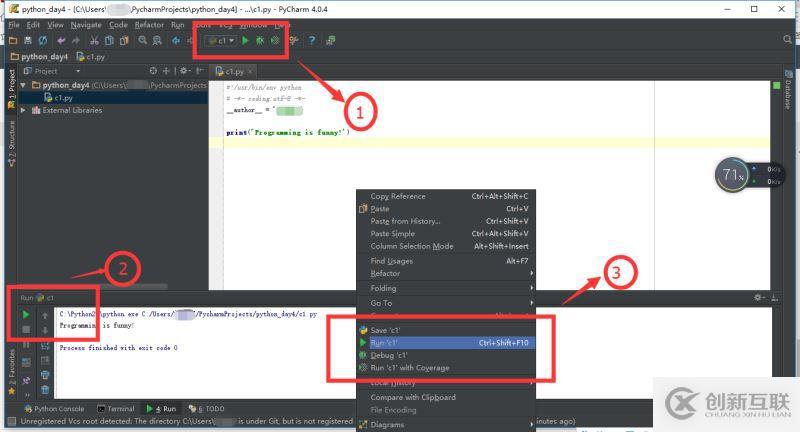Click Print icon in Run panel
The image size is (800, 432).
tap(45, 375)
